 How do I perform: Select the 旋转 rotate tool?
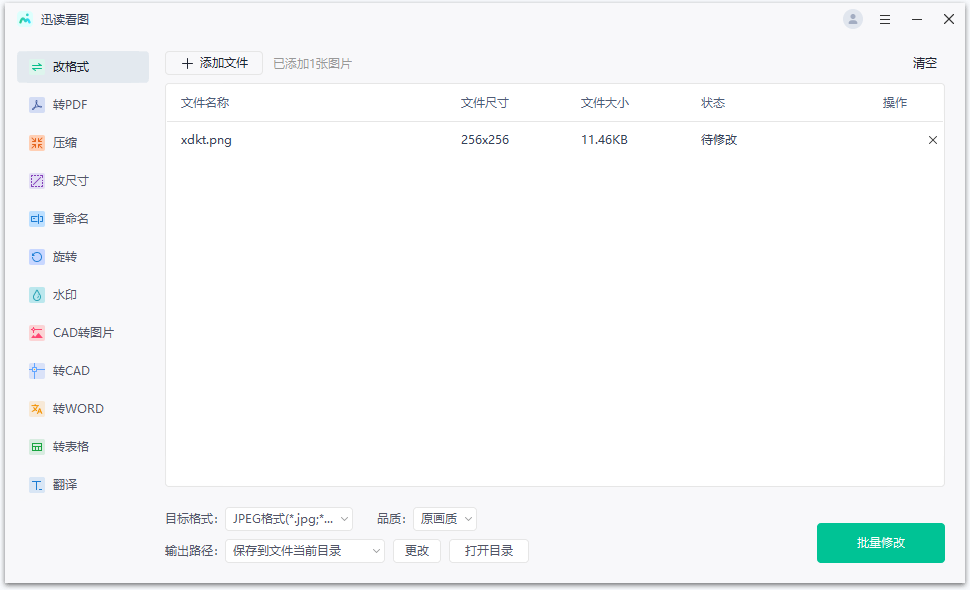pos(68,256)
